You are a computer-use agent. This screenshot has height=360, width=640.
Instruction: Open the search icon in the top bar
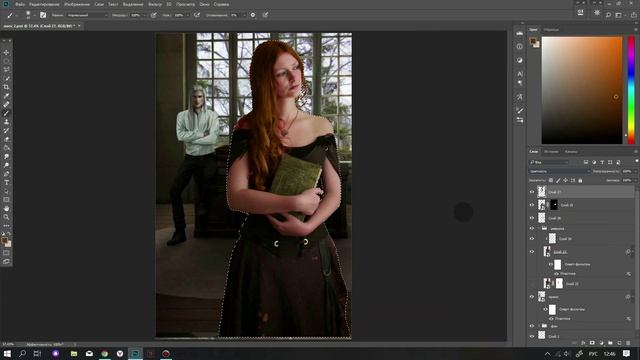tap(608, 15)
